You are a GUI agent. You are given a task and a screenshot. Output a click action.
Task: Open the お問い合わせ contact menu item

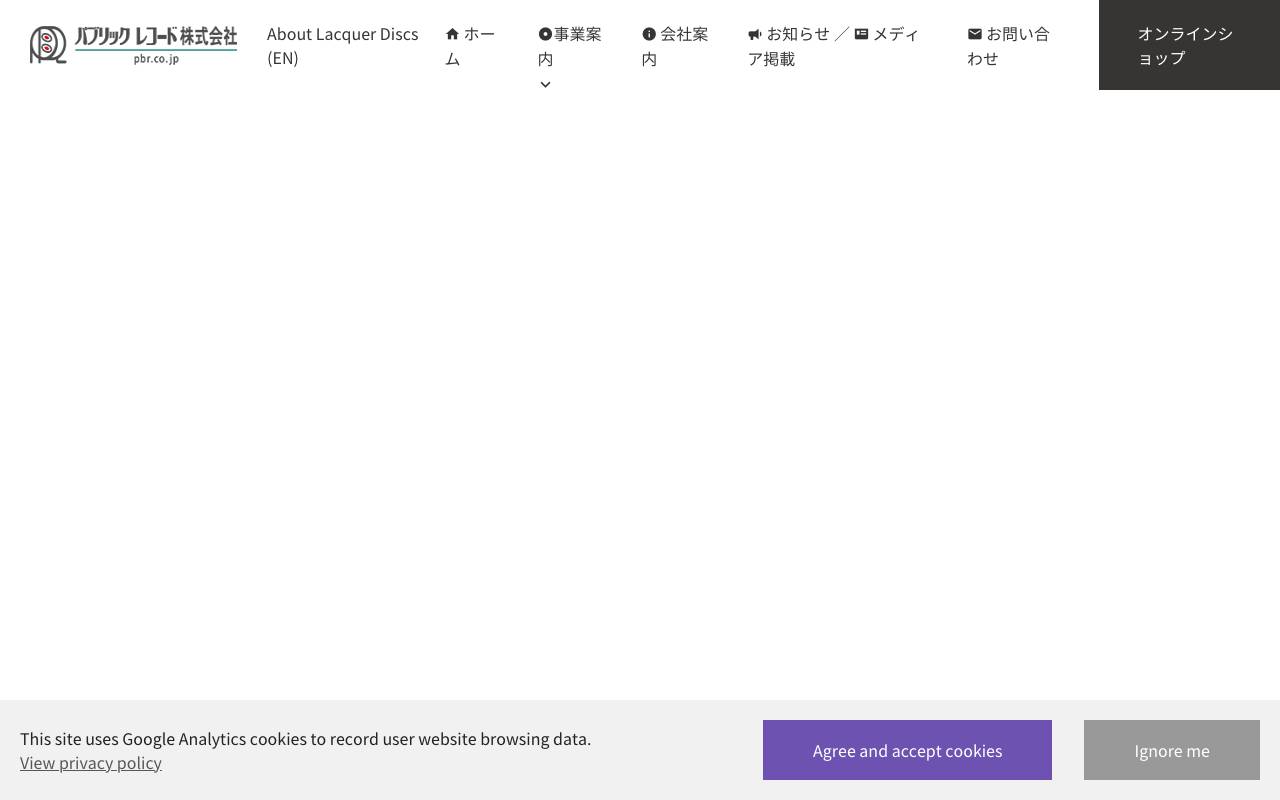coord(1009,46)
